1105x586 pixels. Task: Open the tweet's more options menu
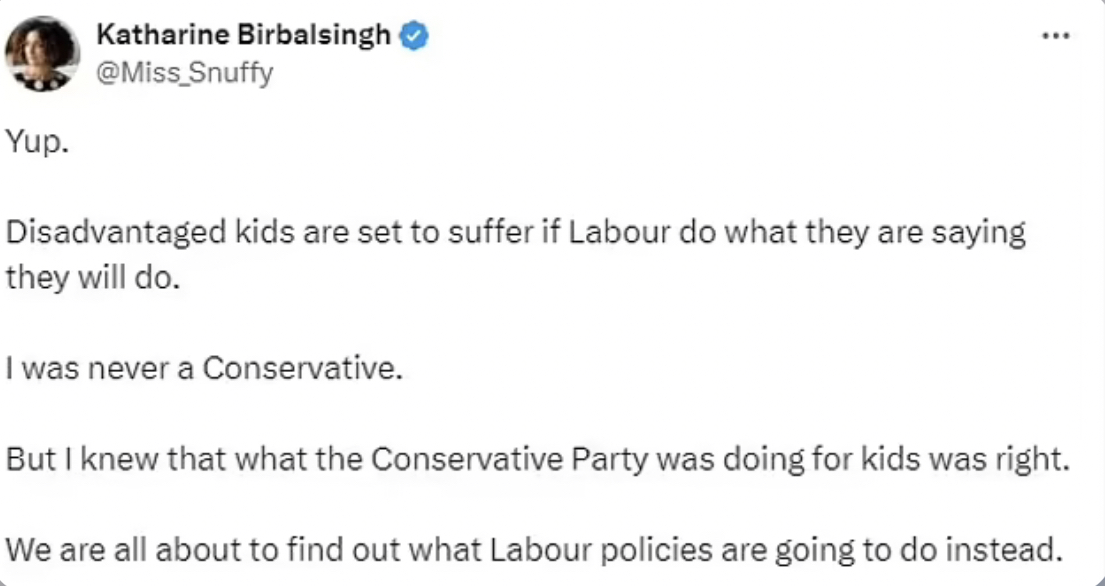[1056, 36]
